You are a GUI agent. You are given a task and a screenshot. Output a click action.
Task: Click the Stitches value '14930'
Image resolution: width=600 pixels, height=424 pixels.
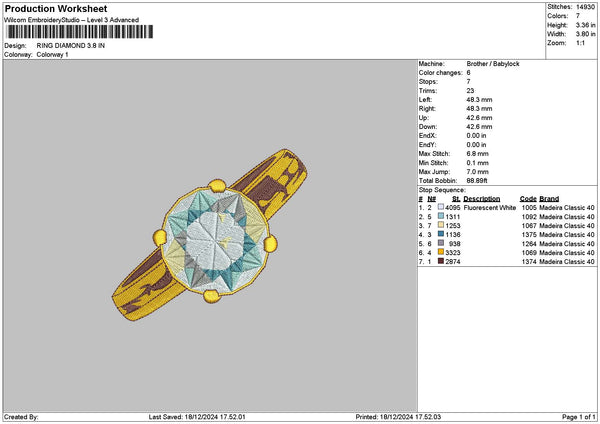585,7
